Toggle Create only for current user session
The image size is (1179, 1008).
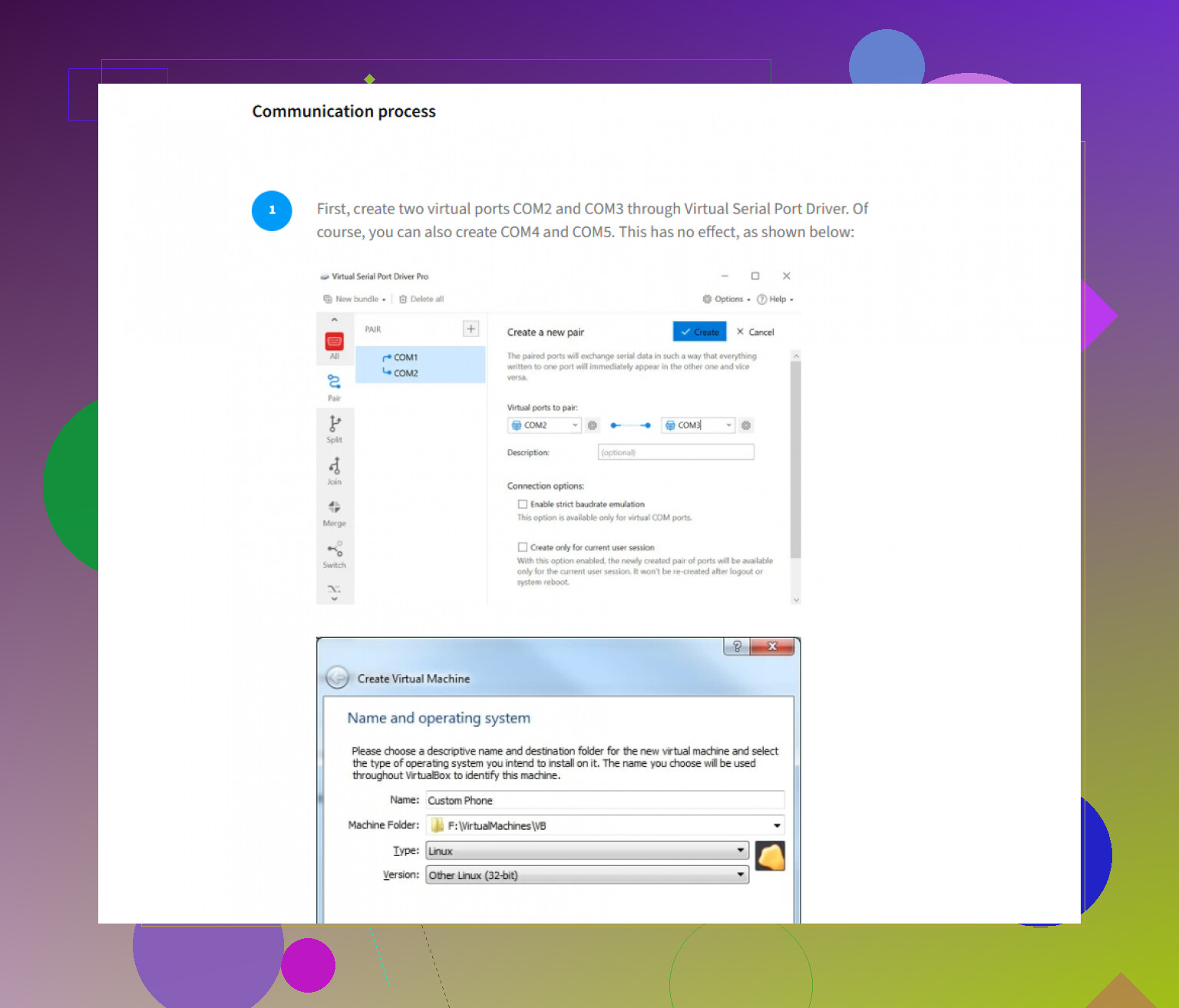pyautogui.click(x=523, y=547)
